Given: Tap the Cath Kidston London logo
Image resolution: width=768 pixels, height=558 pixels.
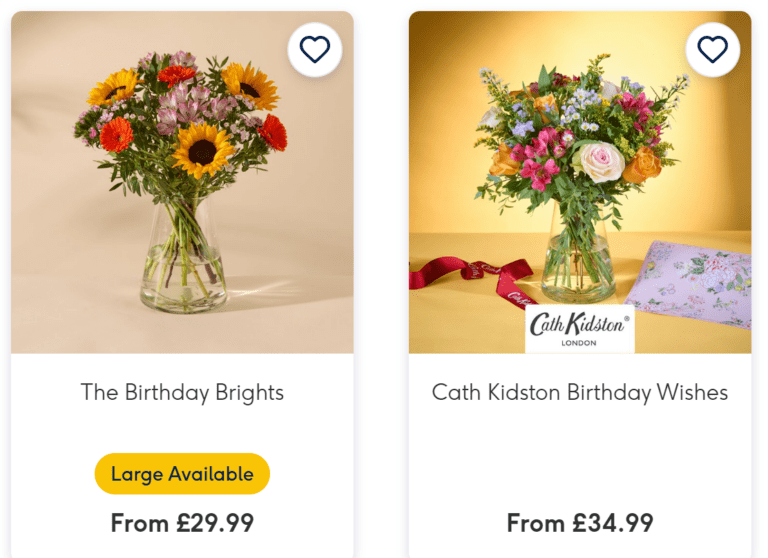Looking at the screenshot, I should click(x=580, y=329).
